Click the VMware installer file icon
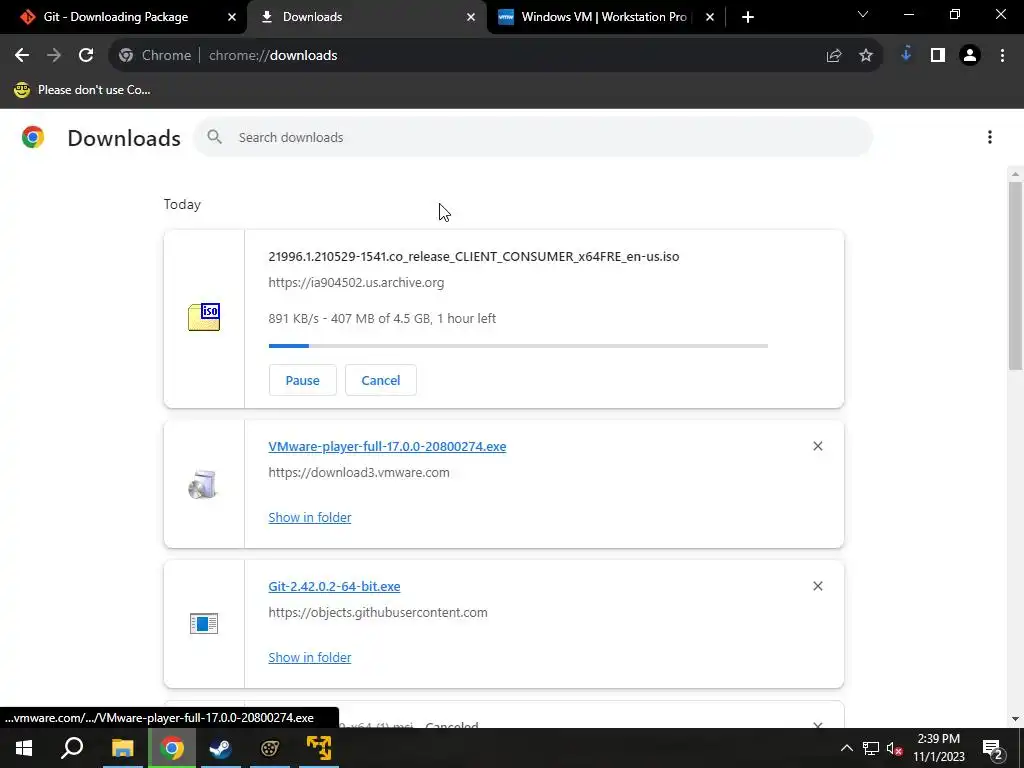The image size is (1024, 768). click(x=203, y=484)
